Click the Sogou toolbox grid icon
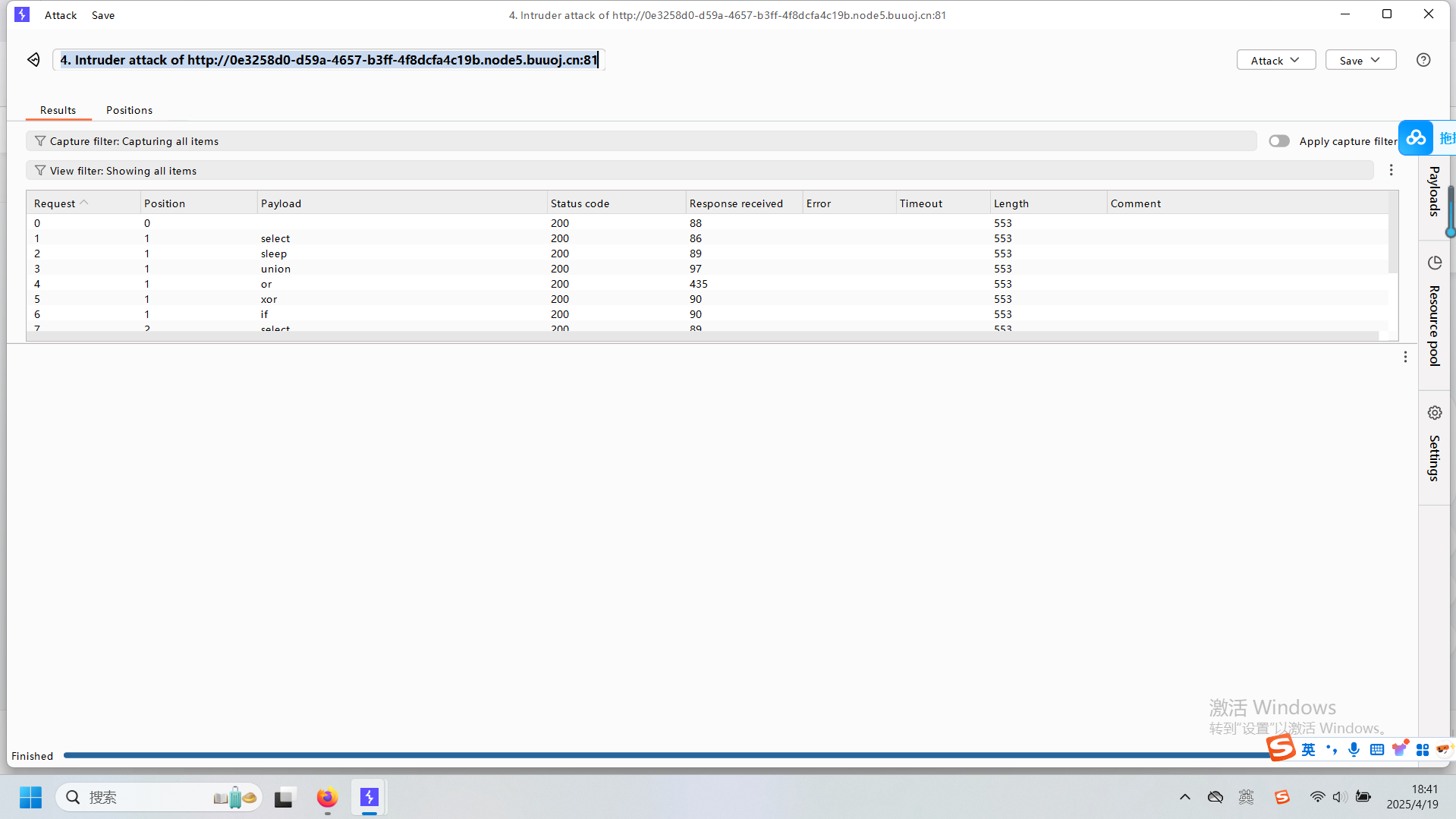Image resolution: width=1456 pixels, height=819 pixels. [1423, 750]
